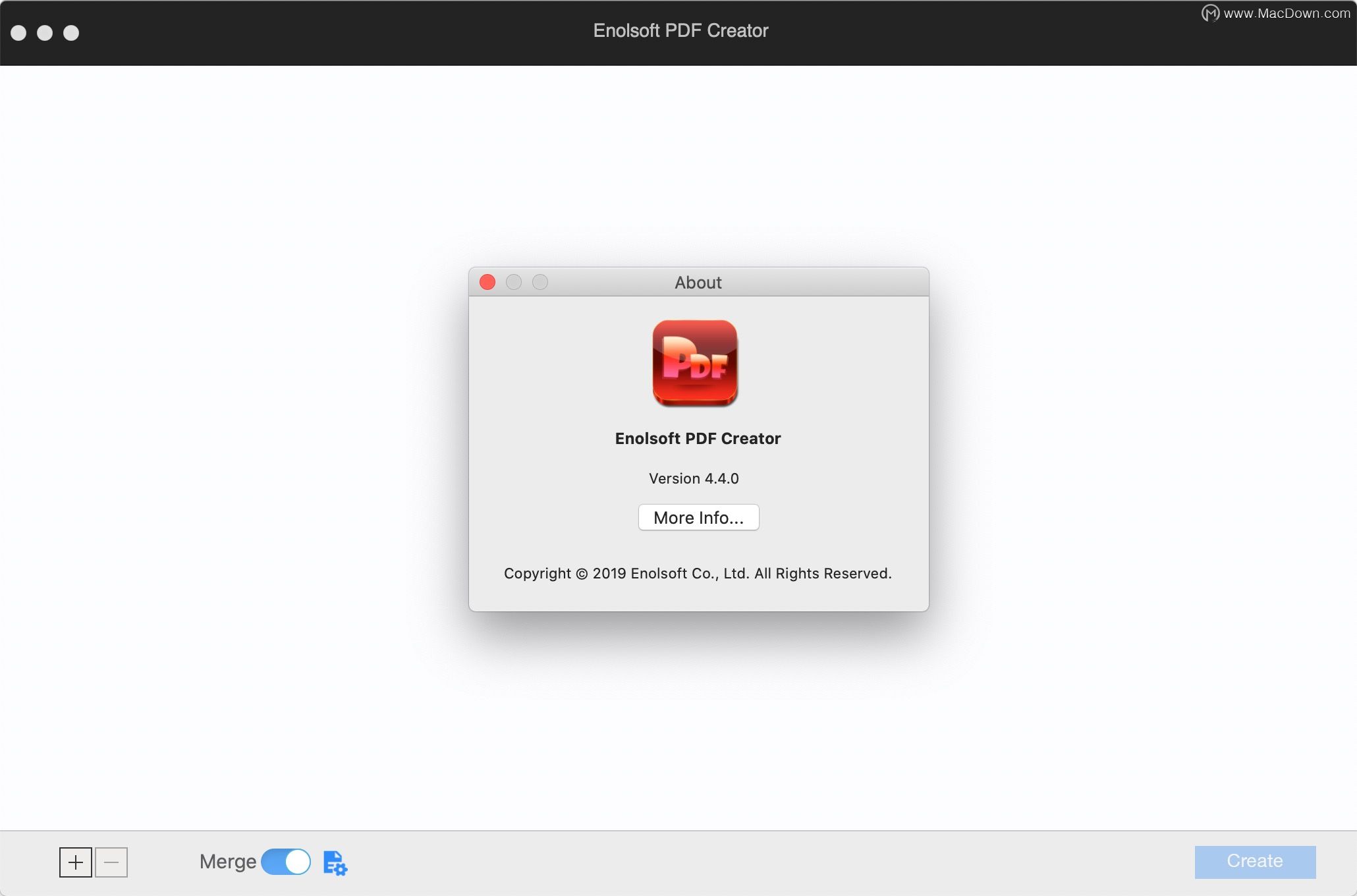Click the main window title 'Enolsoft PDF Creator'
Image resolution: width=1357 pixels, height=896 pixels.
[x=680, y=31]
